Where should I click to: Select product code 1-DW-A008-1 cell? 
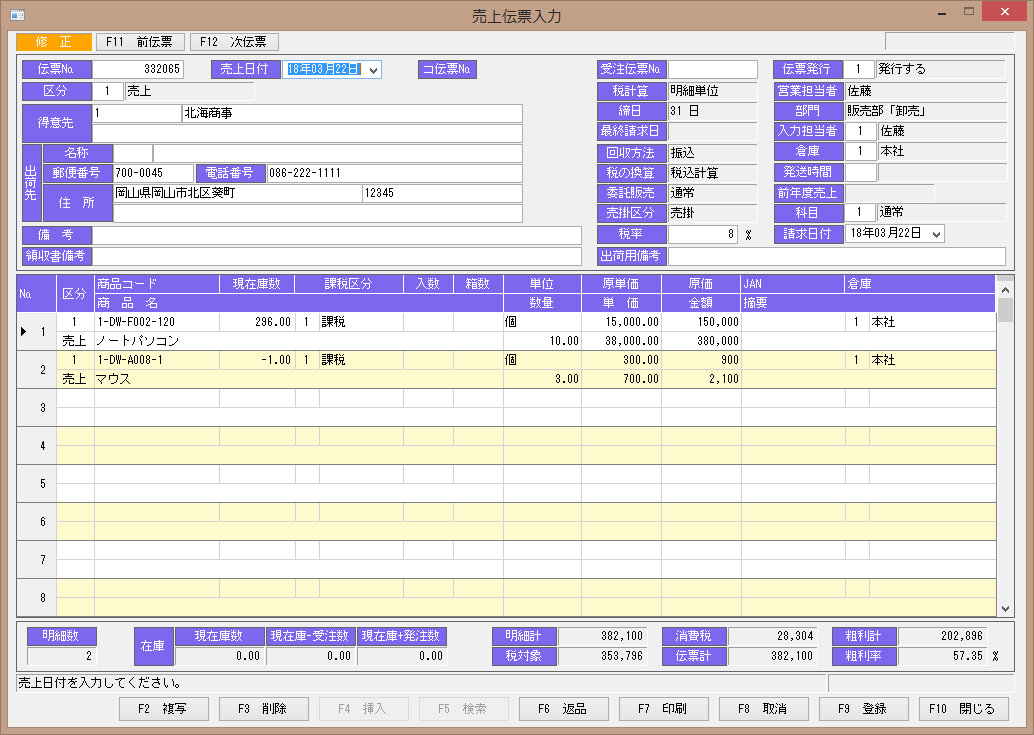[157, 361]
